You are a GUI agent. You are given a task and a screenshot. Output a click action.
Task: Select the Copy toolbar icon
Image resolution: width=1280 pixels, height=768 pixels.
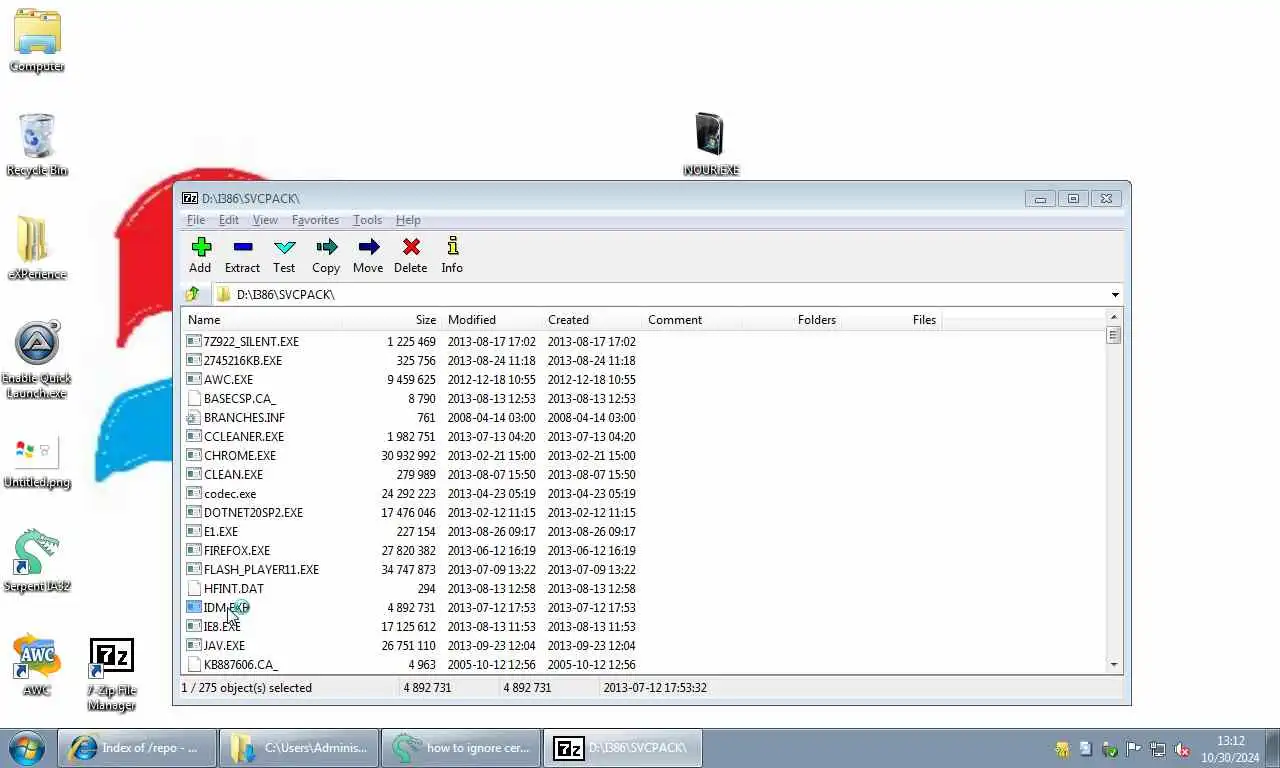[x=326, y=246]
